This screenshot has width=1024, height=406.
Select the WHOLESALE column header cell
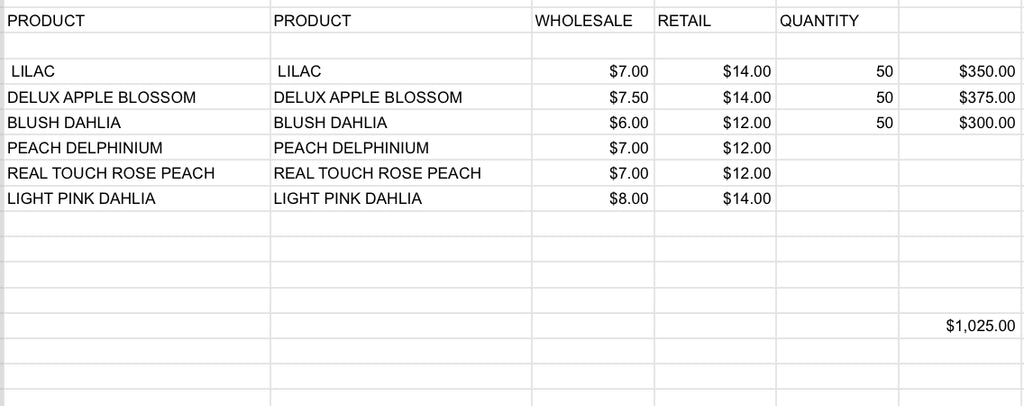point(591,21)
